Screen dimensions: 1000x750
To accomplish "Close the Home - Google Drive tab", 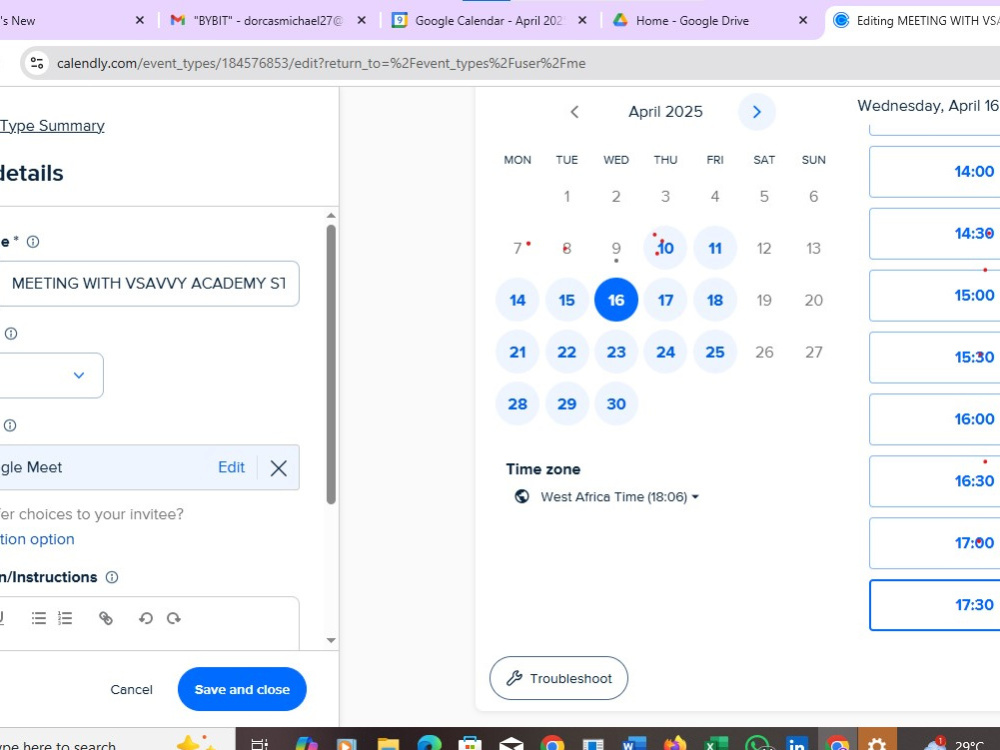I will tap(803, 20).
